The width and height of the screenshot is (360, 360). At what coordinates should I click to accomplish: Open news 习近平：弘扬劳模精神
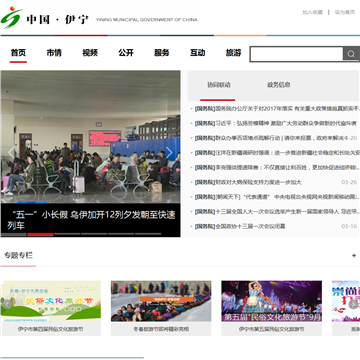(275, 123)
